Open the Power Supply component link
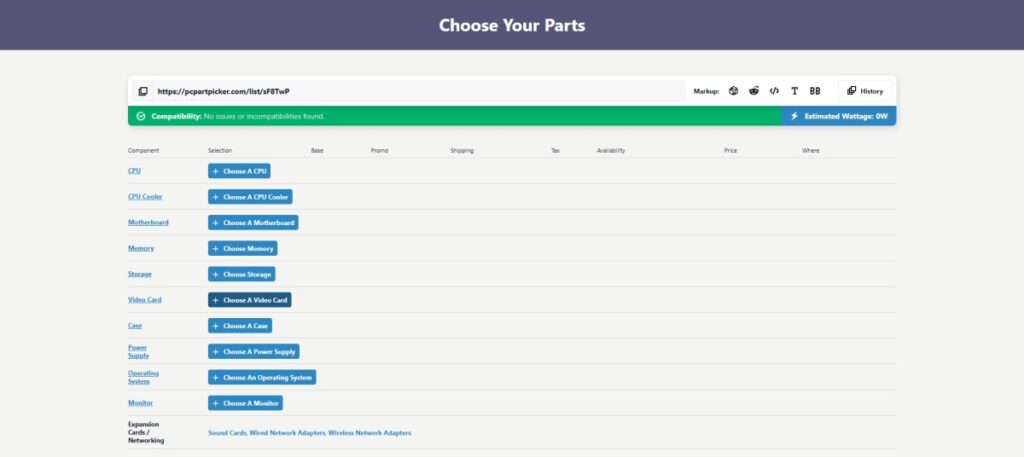This screenshot has width=1024, height=457. [x=138, y=351]
